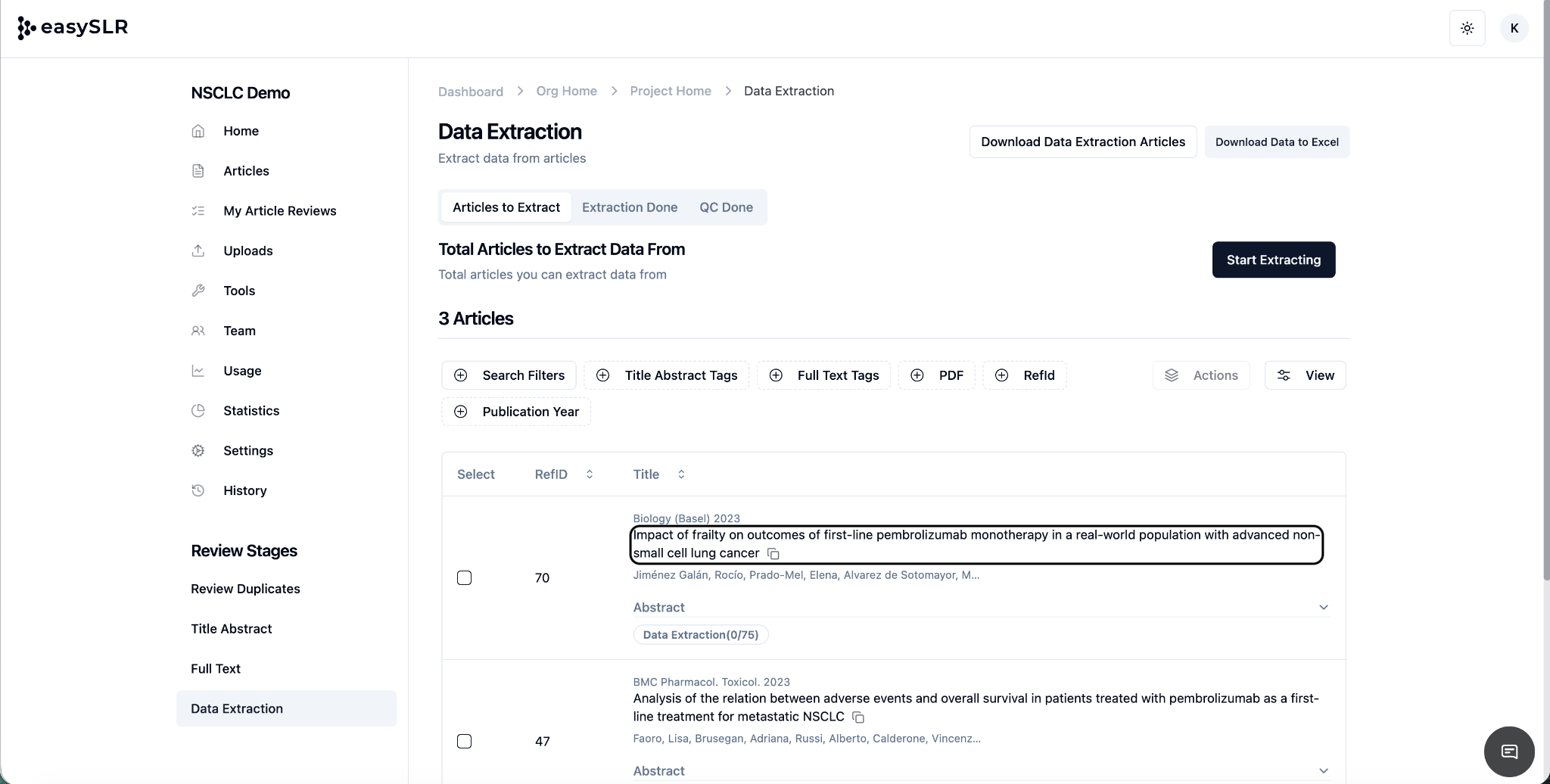Switch to the Extraction Done tab

[629, 207]
